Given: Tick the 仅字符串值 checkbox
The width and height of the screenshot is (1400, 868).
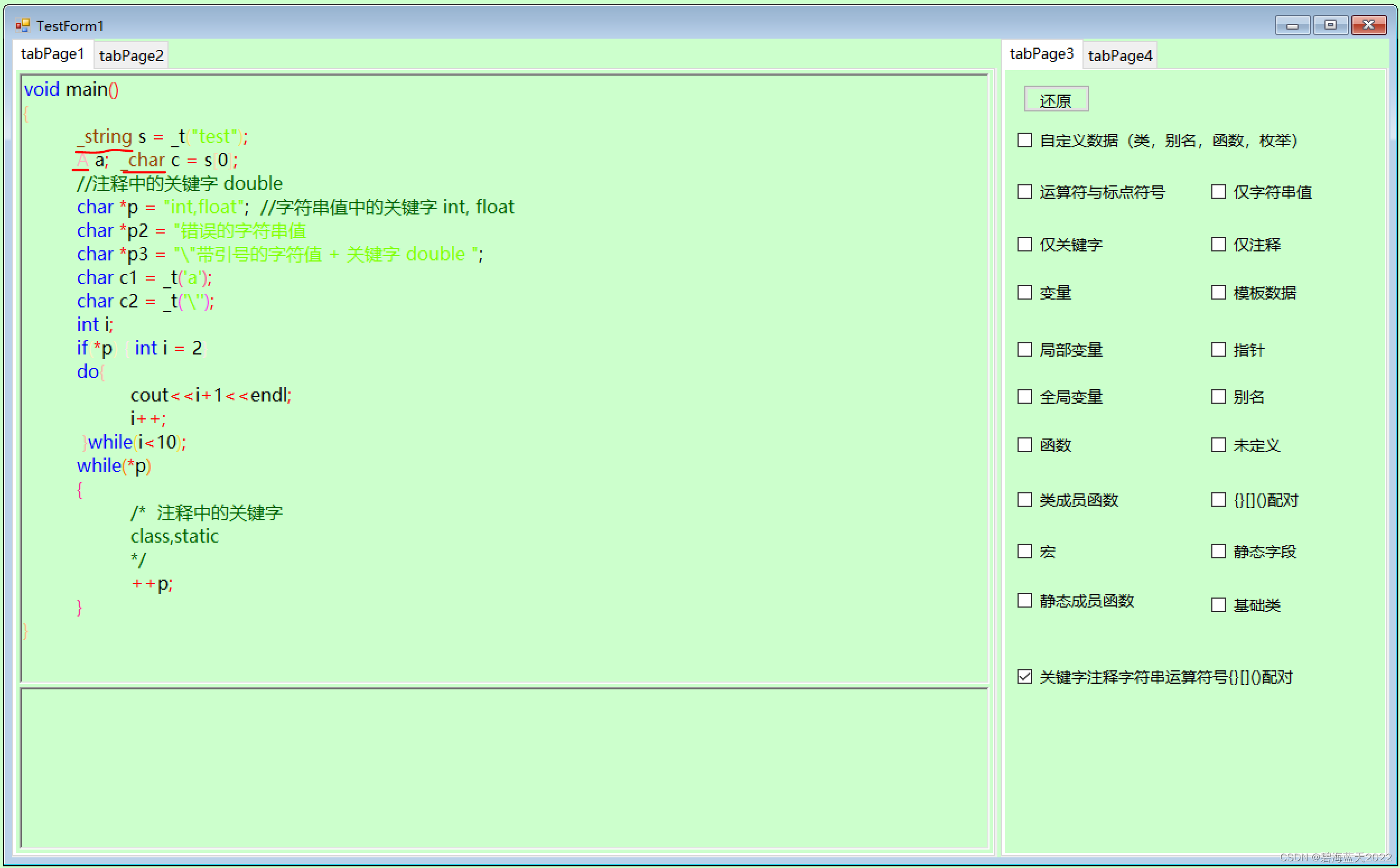Looking at the screenshot, I should point(1218,192).
